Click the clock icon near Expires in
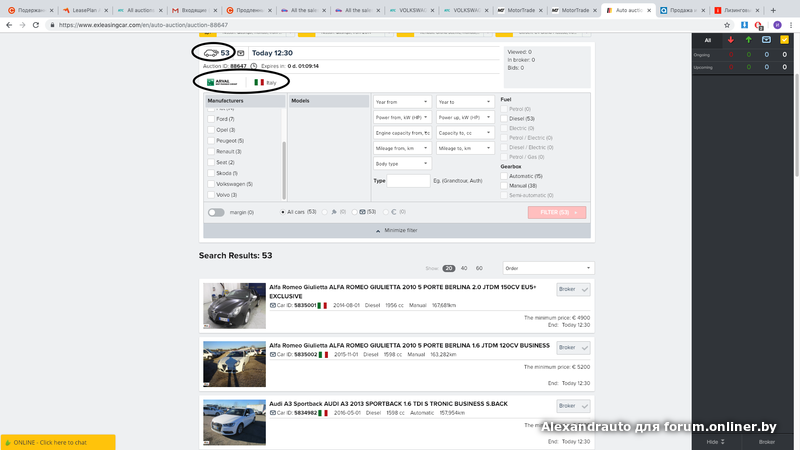This screenshot has width=800, height=450. (x=254, y=66)
